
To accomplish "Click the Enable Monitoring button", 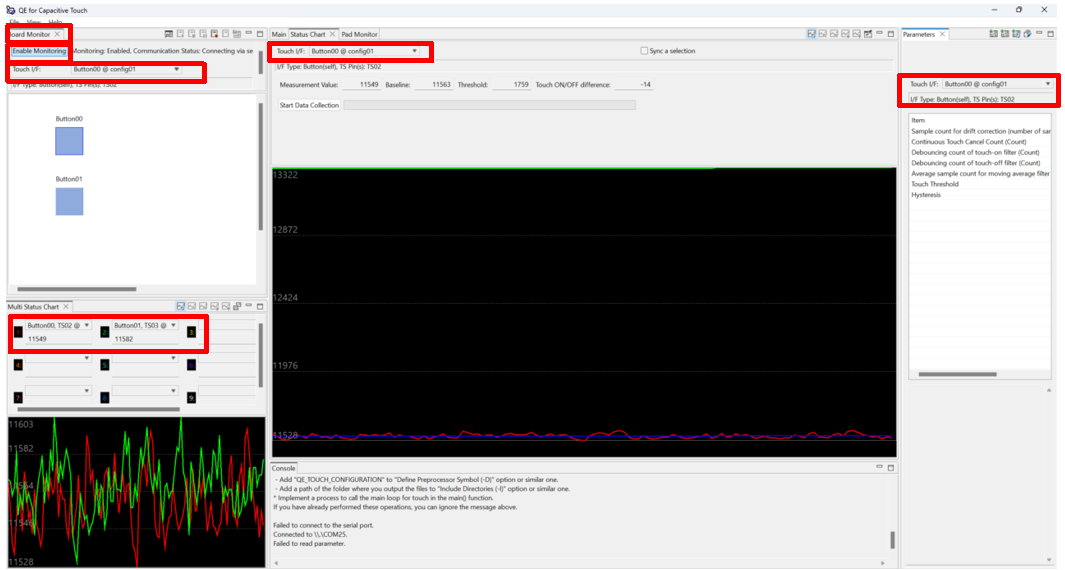I will point(39,51).
